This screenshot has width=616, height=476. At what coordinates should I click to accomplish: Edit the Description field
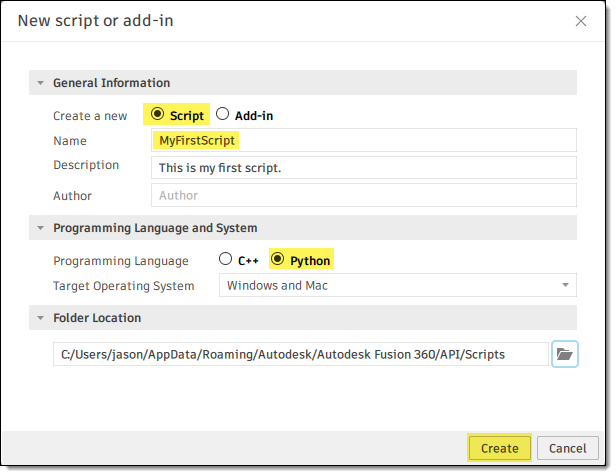pos(364,167)
